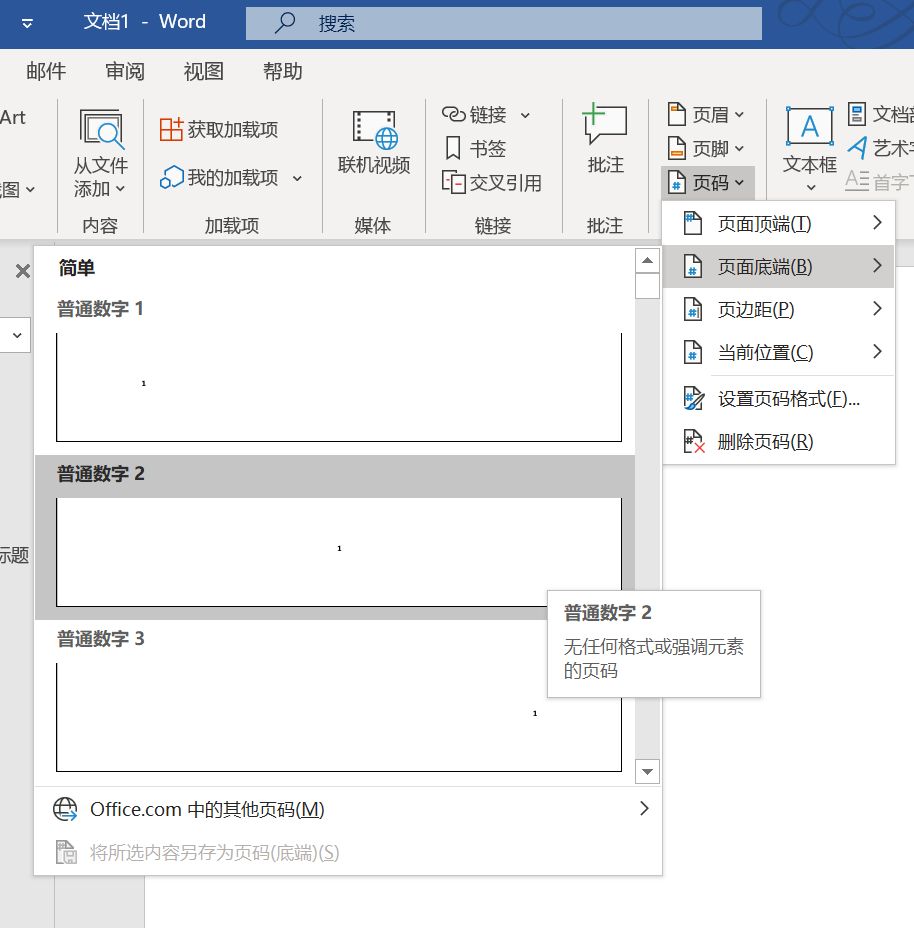
Task: Switch to the 视图 ribbon tab
Action: [203, 71]
